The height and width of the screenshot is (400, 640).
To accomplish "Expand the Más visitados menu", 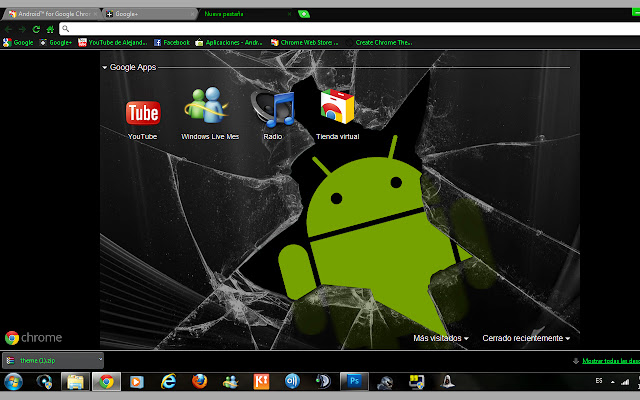I will [x=440, y=338].
